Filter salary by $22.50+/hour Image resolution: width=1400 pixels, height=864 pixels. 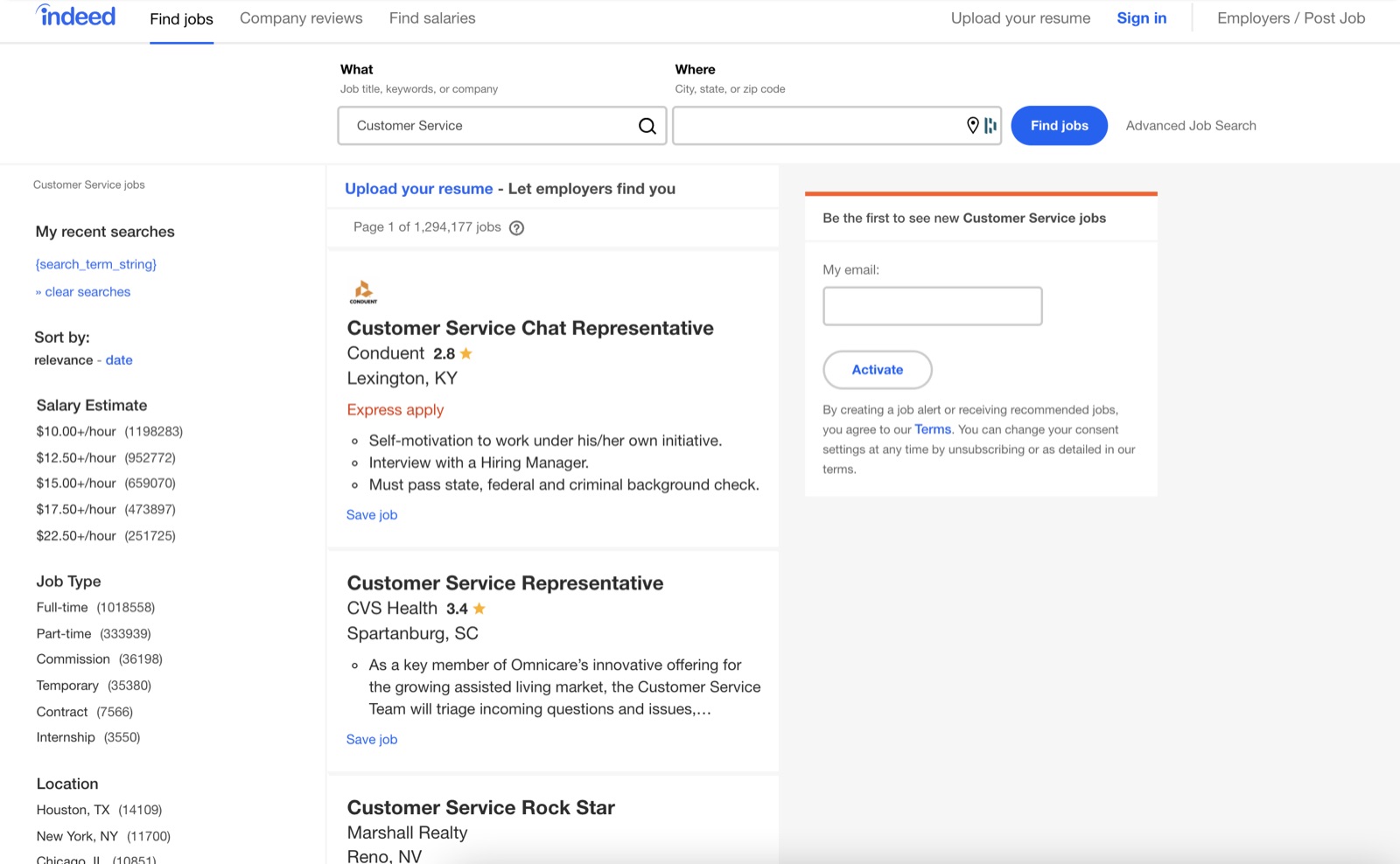click(x=106, y=536)
